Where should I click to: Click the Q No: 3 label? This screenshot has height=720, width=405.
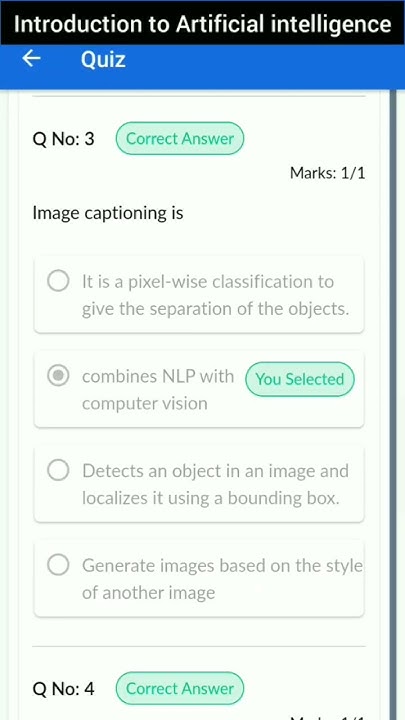63,139
